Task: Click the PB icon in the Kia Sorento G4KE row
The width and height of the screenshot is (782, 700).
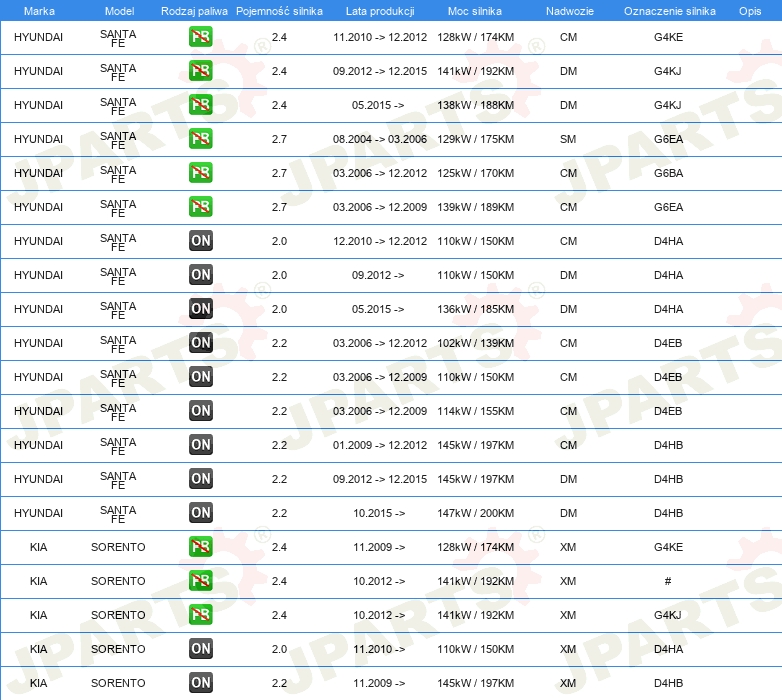Action: pos(200,546)
